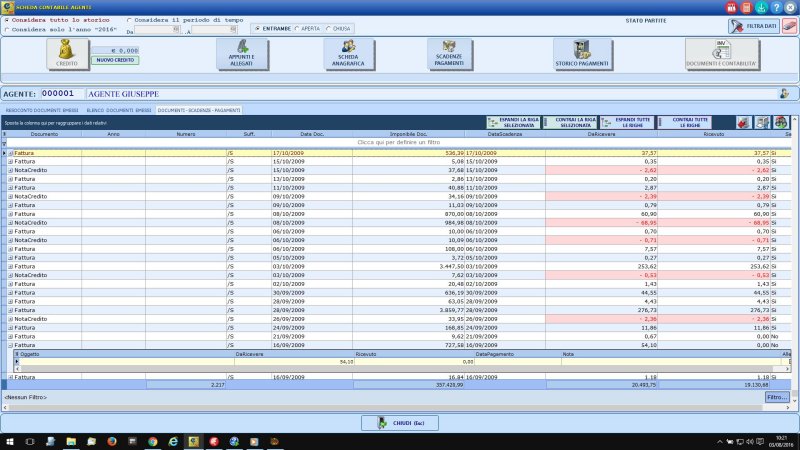Click the negative value - 68,95 in DaRicevere
Image resolution: width=800 pixels, height=450 pixels.
click(646, 223)
